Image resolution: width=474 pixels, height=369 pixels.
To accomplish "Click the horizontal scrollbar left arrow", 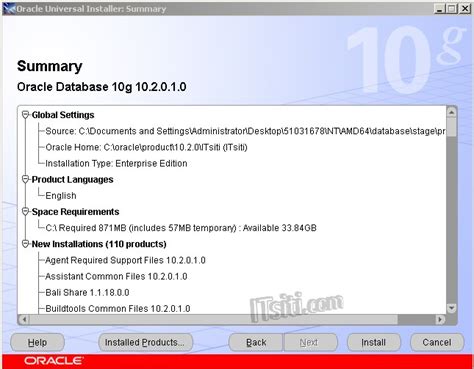I will pos(24,319).
